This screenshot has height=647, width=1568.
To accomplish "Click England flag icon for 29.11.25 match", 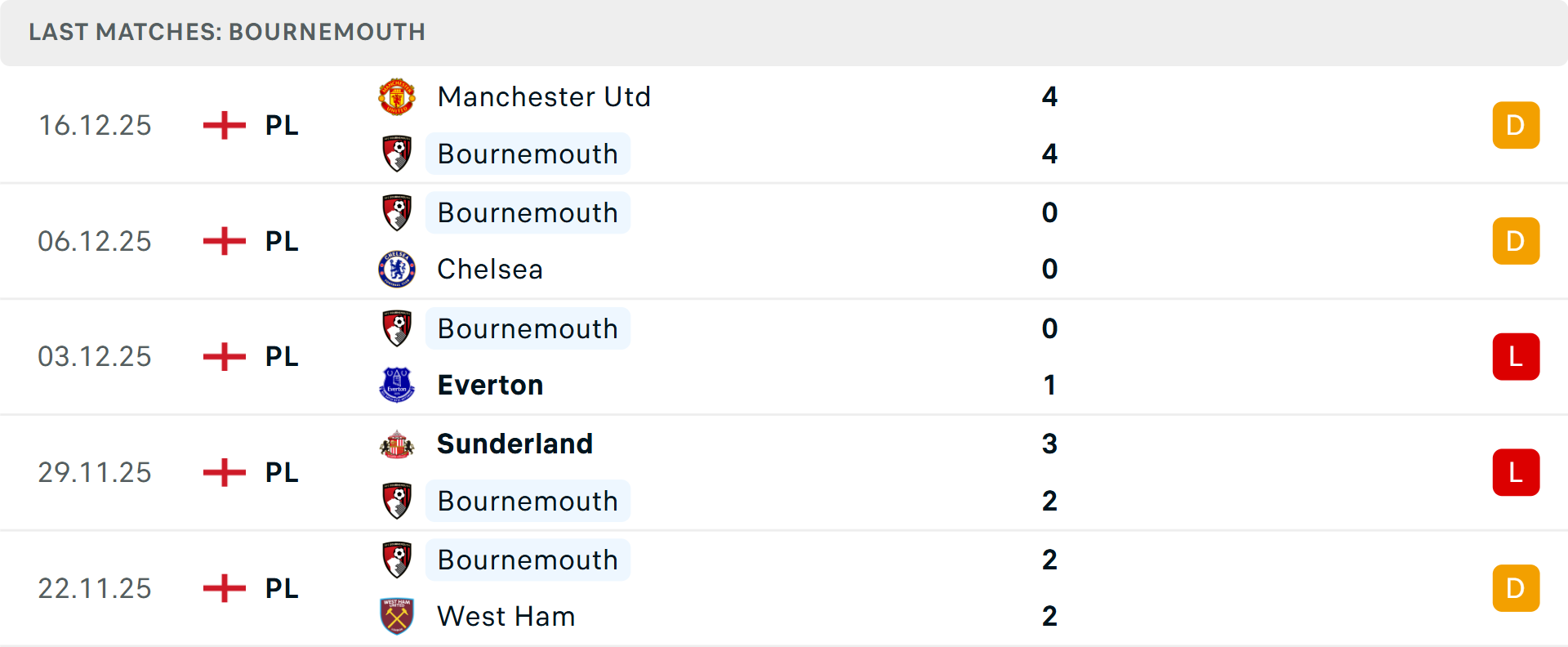I will [x=225, y=472].
